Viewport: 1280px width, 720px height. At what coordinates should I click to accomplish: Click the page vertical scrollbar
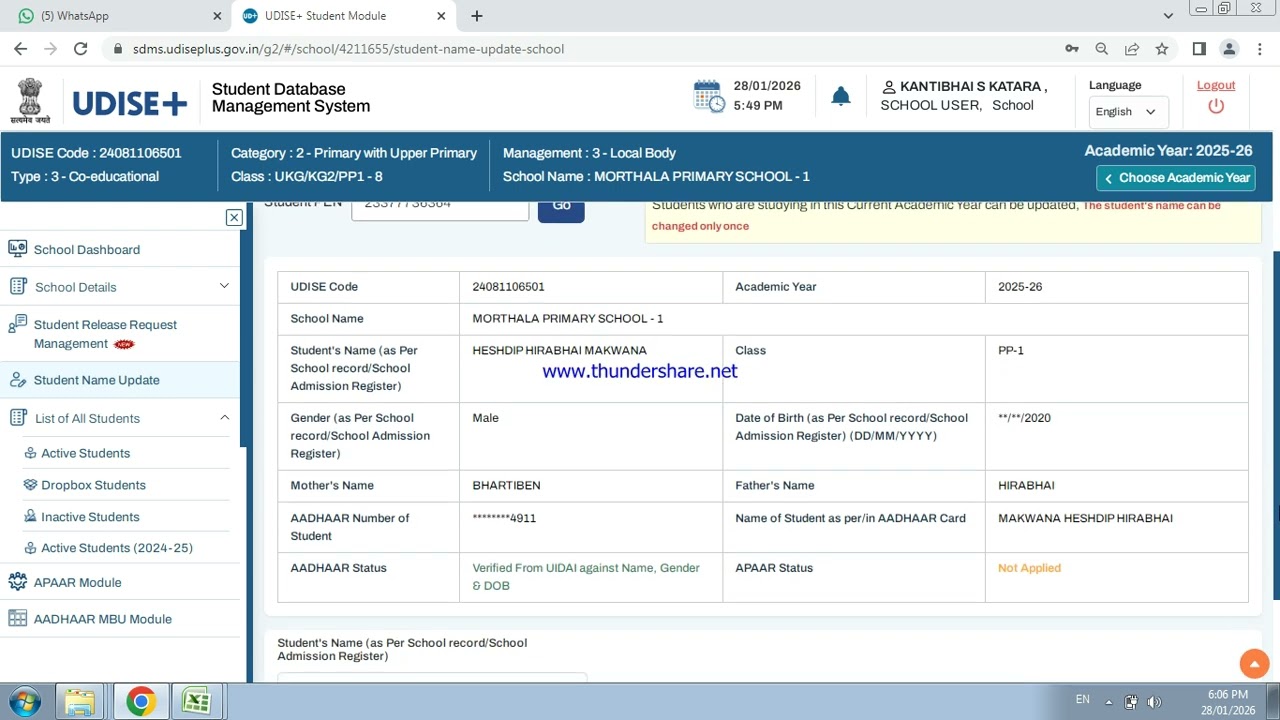click(1275, 425)
